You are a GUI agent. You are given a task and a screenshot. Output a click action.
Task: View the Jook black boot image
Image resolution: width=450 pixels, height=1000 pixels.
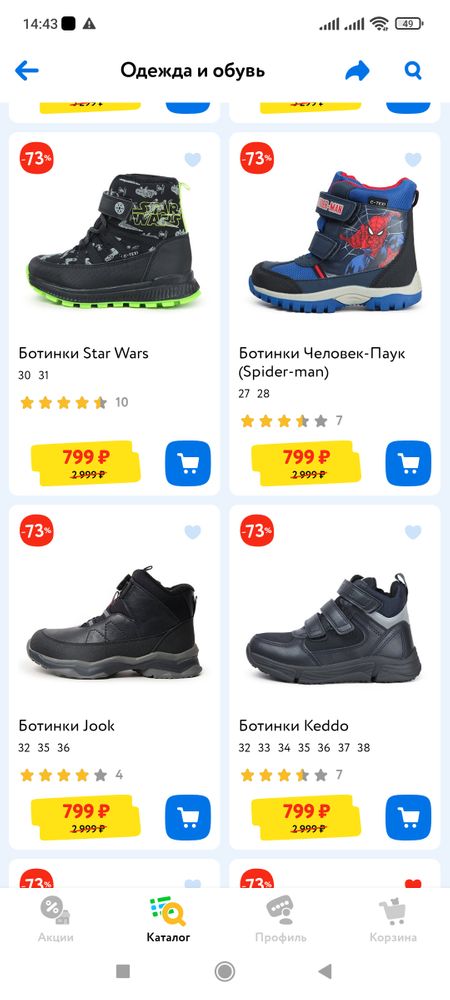point(114,622)
